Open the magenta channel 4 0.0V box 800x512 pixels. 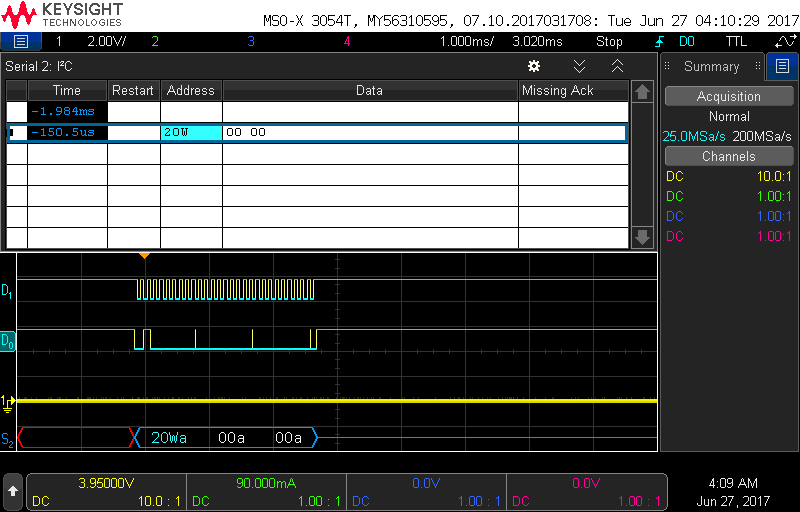point(587,492)
